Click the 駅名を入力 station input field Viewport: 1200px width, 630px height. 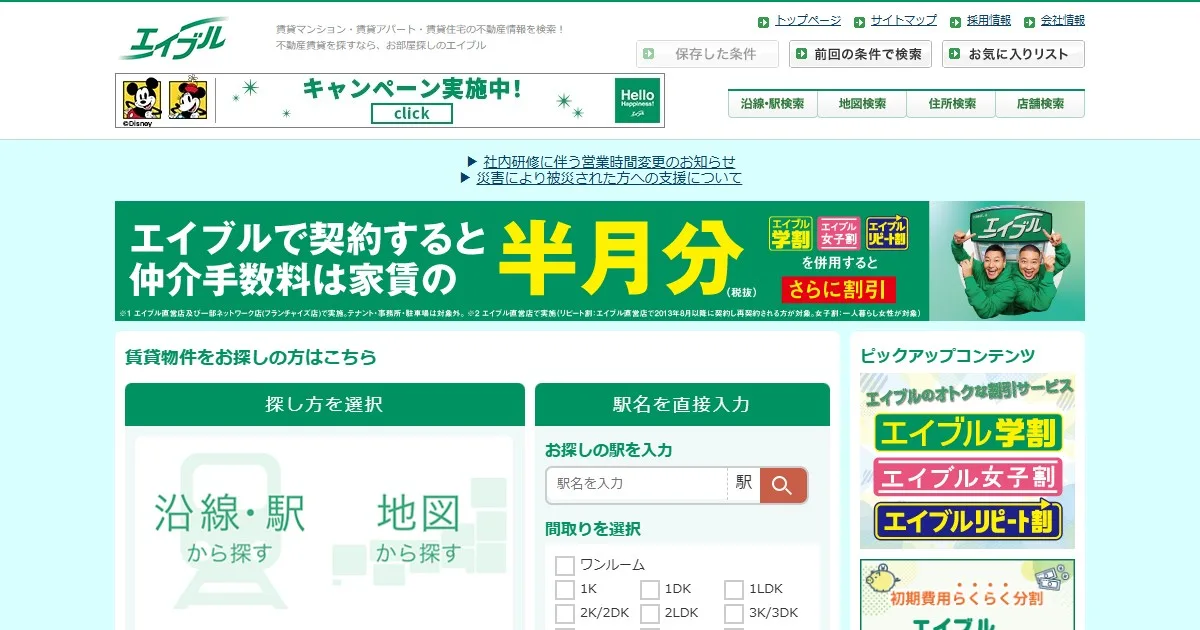(637, 485)
